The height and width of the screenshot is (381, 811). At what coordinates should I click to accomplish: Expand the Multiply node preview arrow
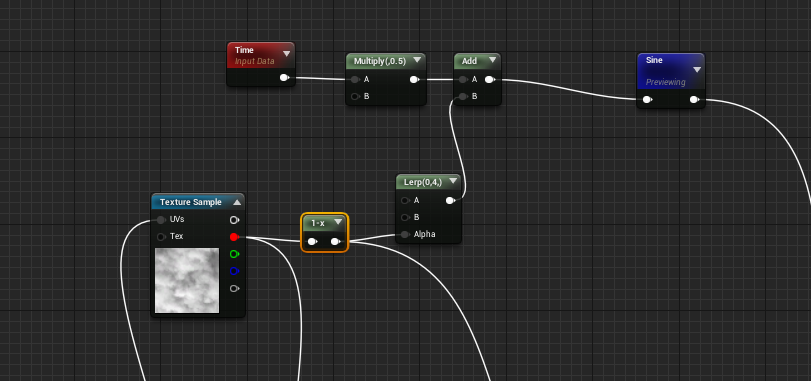pyautogui.click(x=417, y=60)
